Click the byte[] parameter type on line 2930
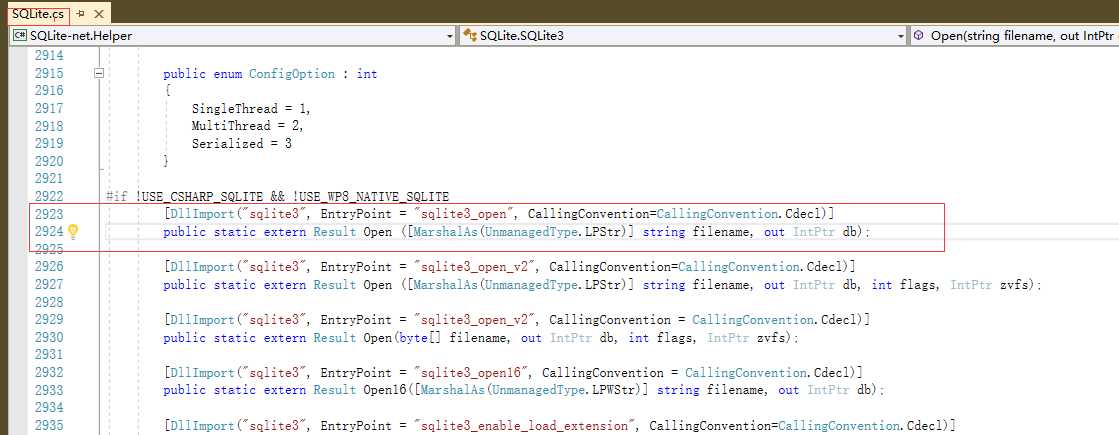Screen dimensions: 1119x435 tap(420, 337)
